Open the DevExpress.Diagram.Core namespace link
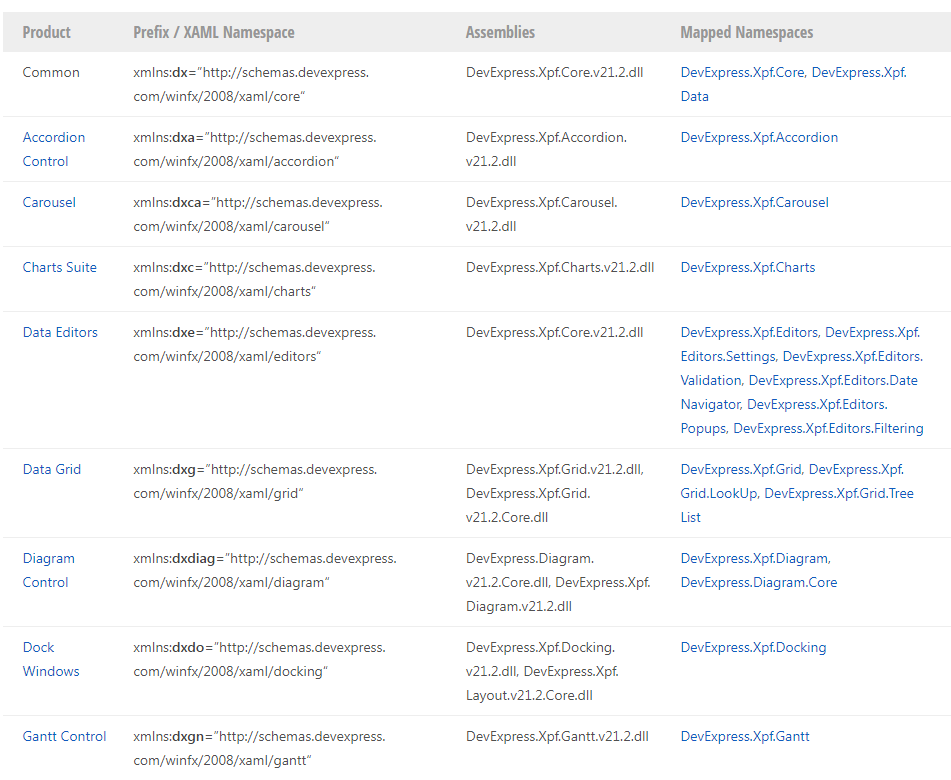This screenshot has height=780, width=951. (758, 583)
